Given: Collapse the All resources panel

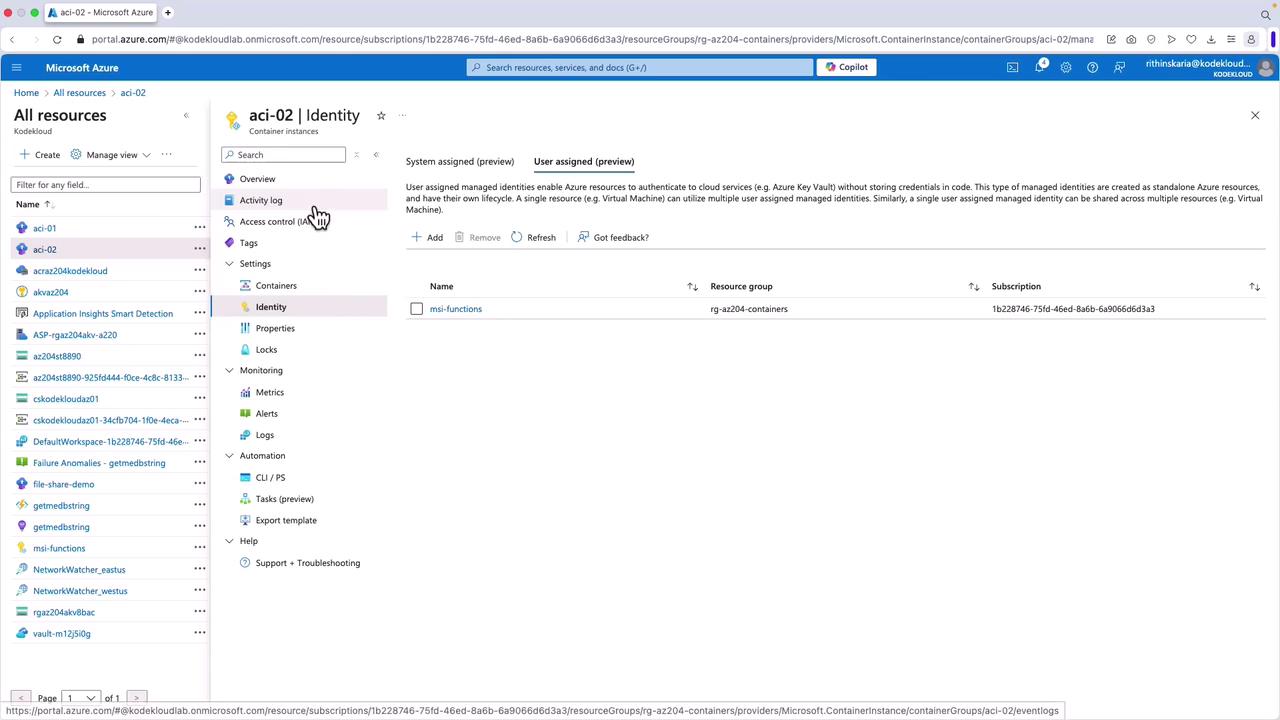Looking at the screenshot, I should (186, 116).
